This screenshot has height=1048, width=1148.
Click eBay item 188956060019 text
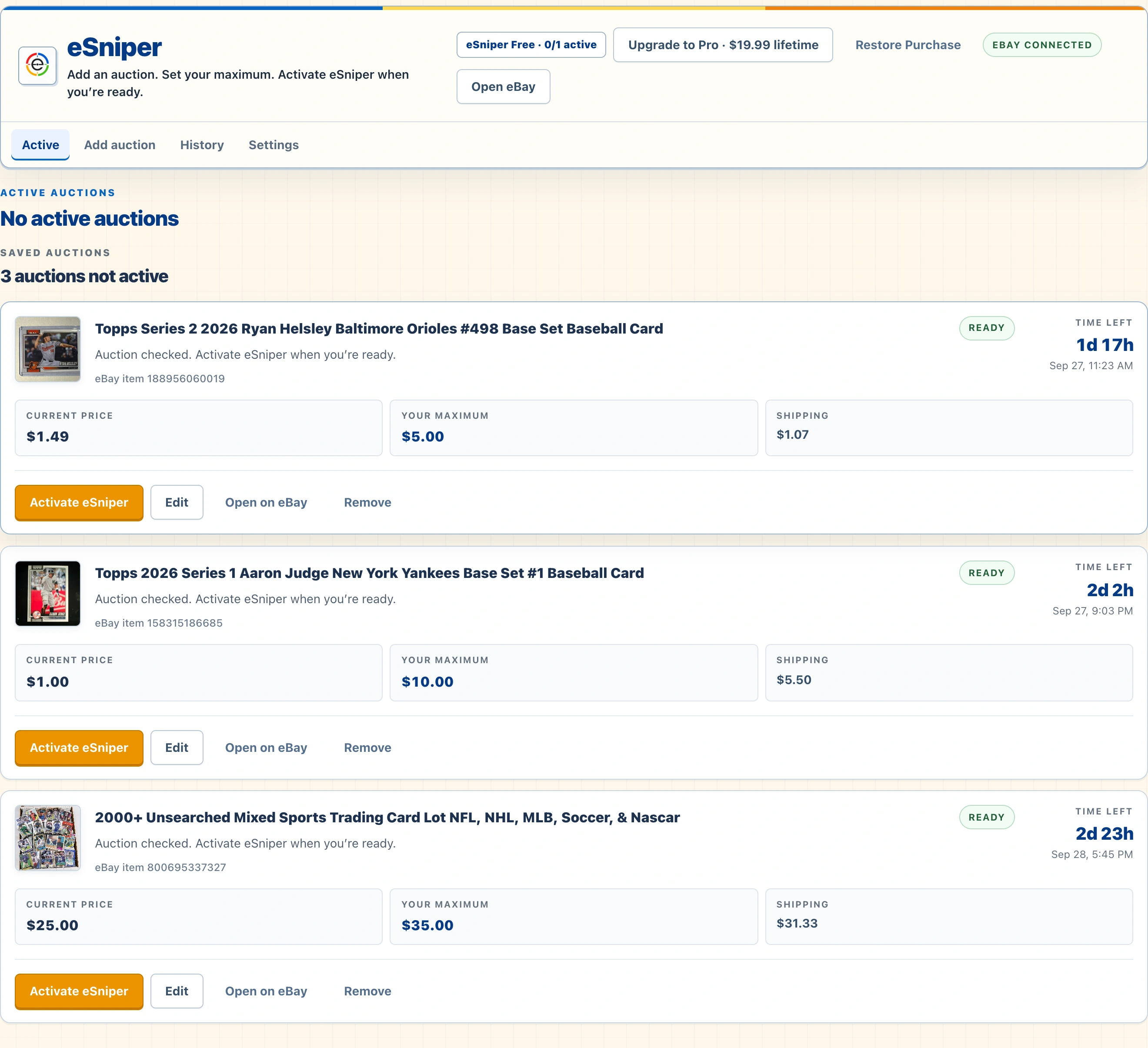pos(160,379)
